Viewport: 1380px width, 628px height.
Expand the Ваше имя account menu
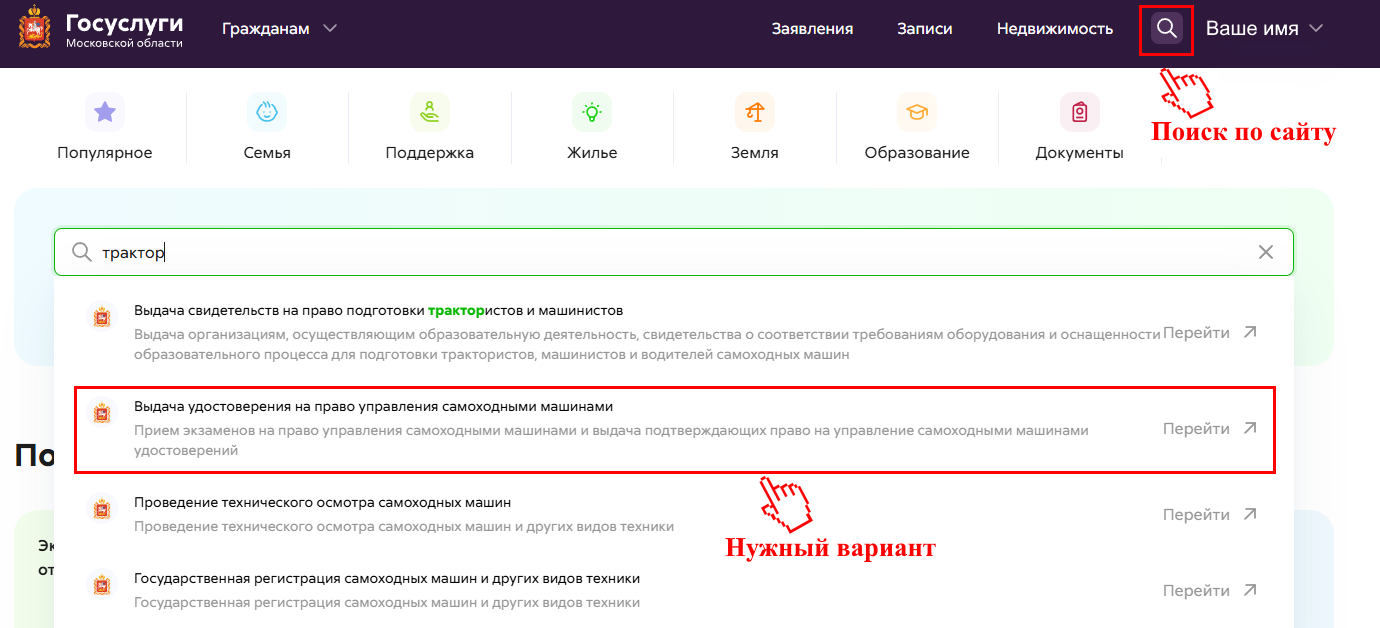click(1264, 29)
